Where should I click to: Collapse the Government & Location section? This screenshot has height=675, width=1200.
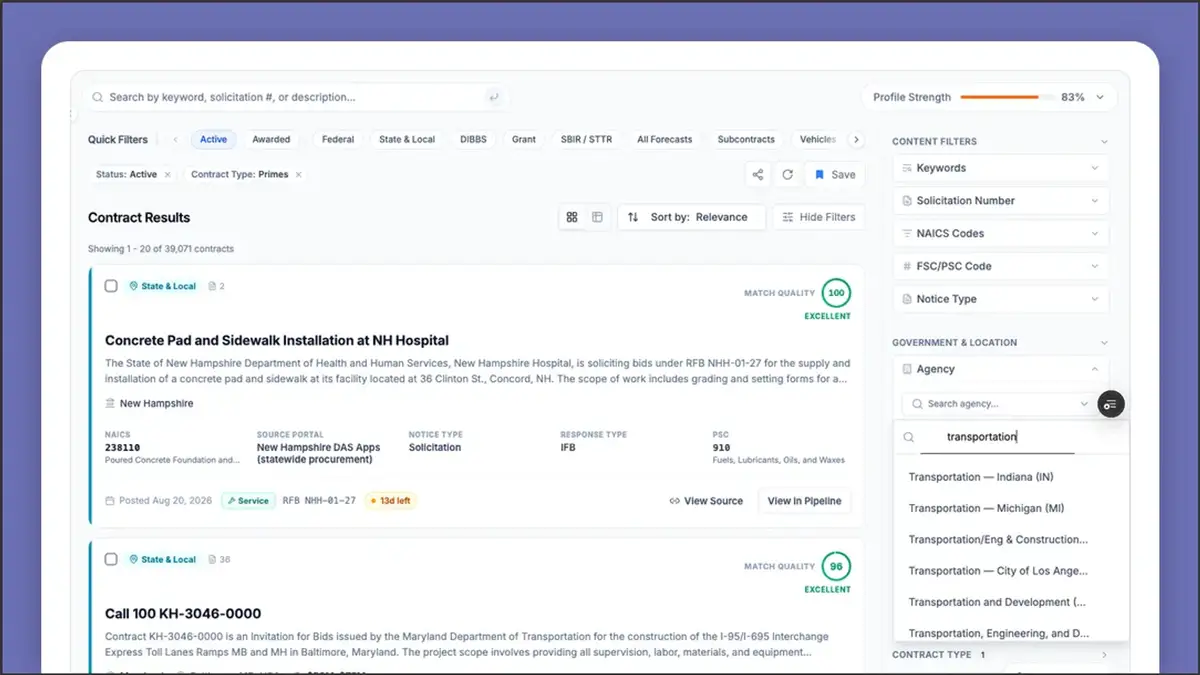[x=1104, y=343]
